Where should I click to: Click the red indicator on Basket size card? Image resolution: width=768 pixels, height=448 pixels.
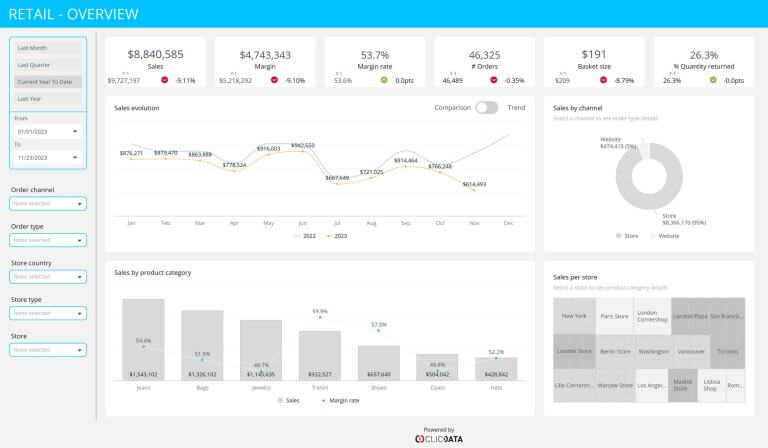click(x=603, y=79)
